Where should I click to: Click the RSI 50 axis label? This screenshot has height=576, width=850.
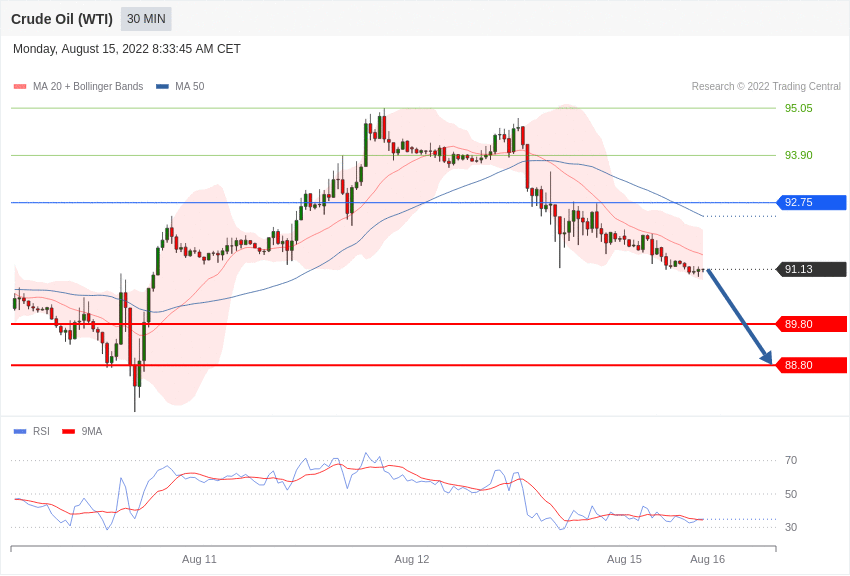pyautogui.click(x=791, y=494)
